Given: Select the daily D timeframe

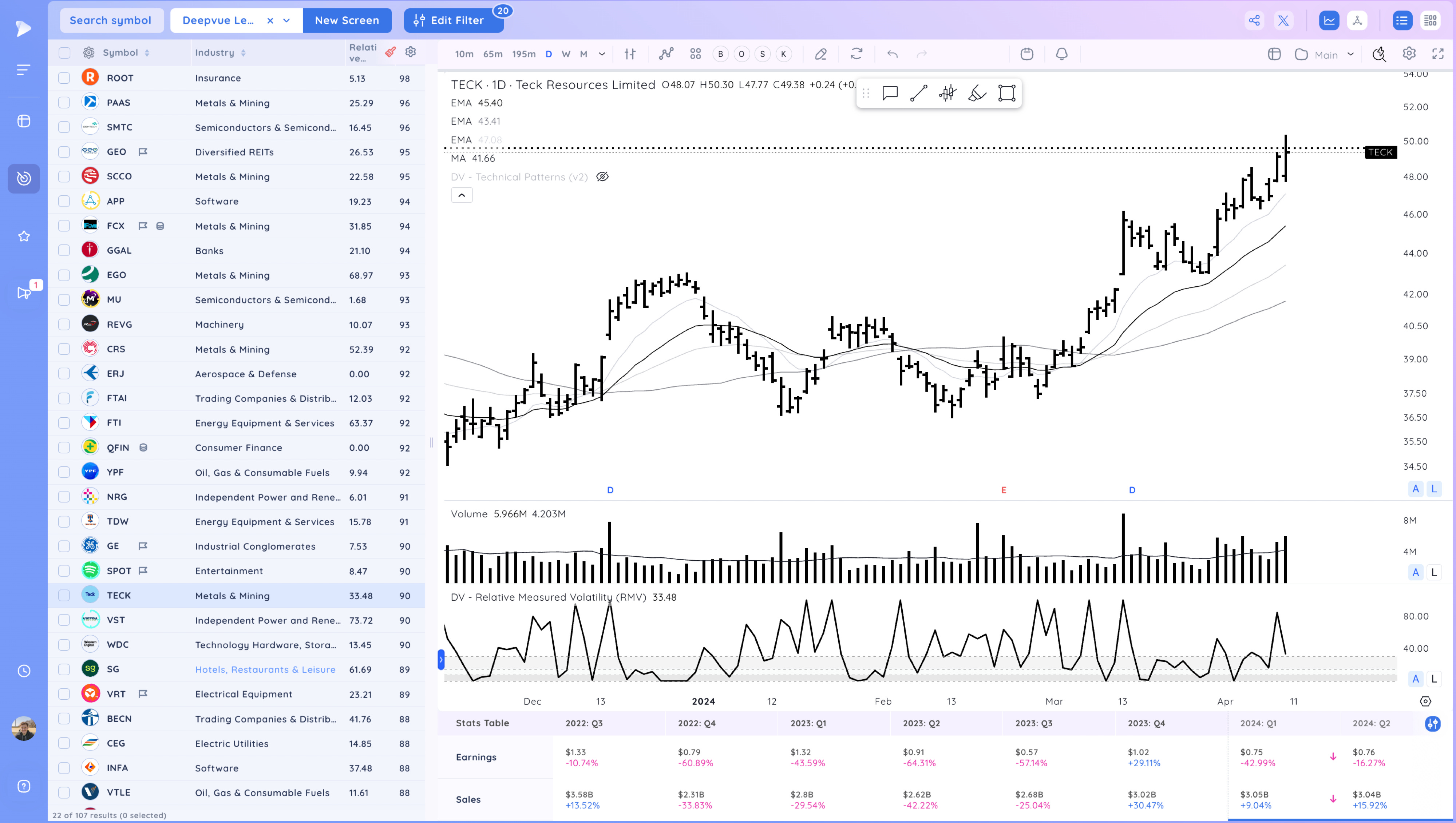Looking at the screenshot, I should point(549,54).
